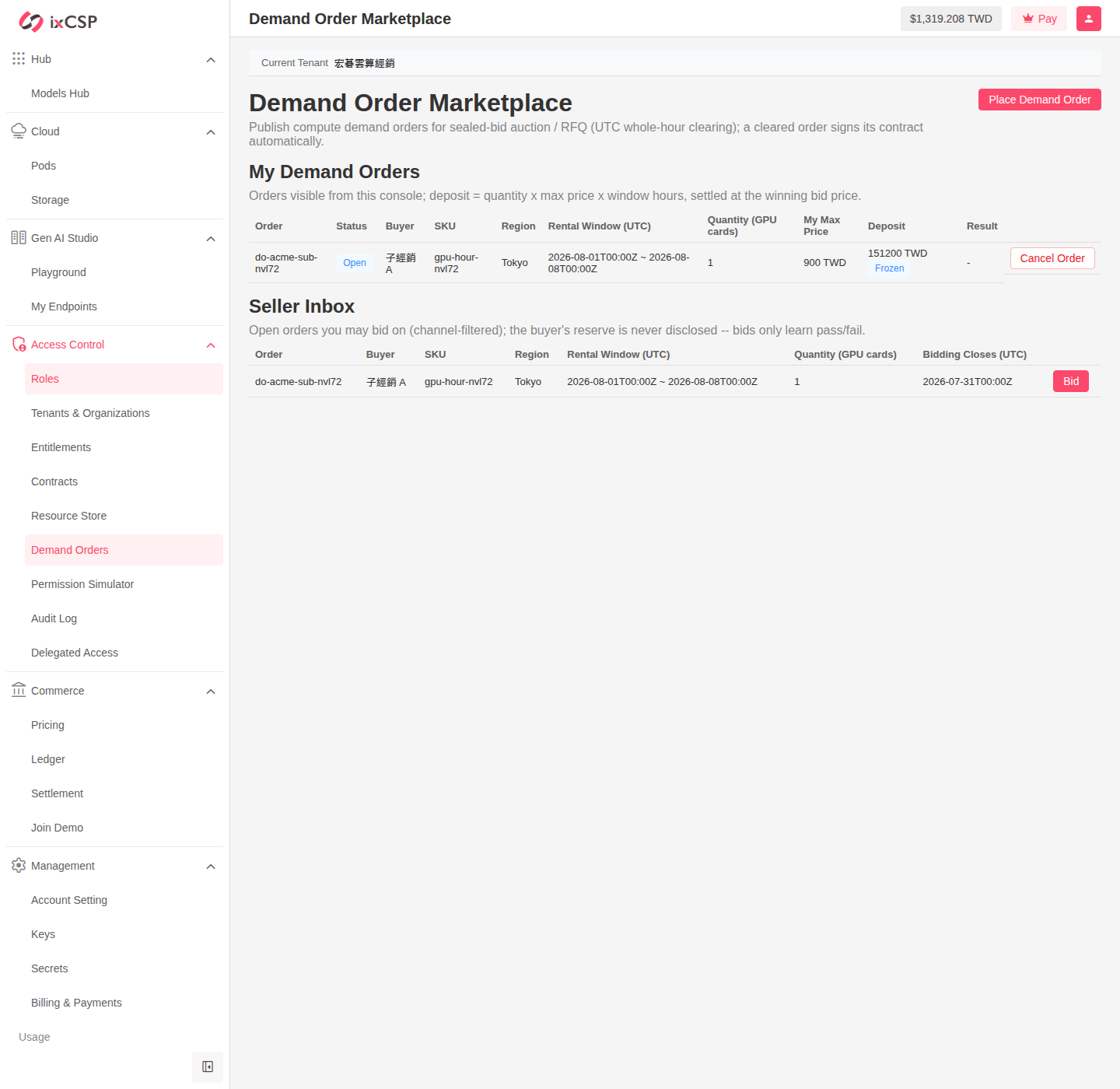Click the Frozen deposit badge

(889, 268)
